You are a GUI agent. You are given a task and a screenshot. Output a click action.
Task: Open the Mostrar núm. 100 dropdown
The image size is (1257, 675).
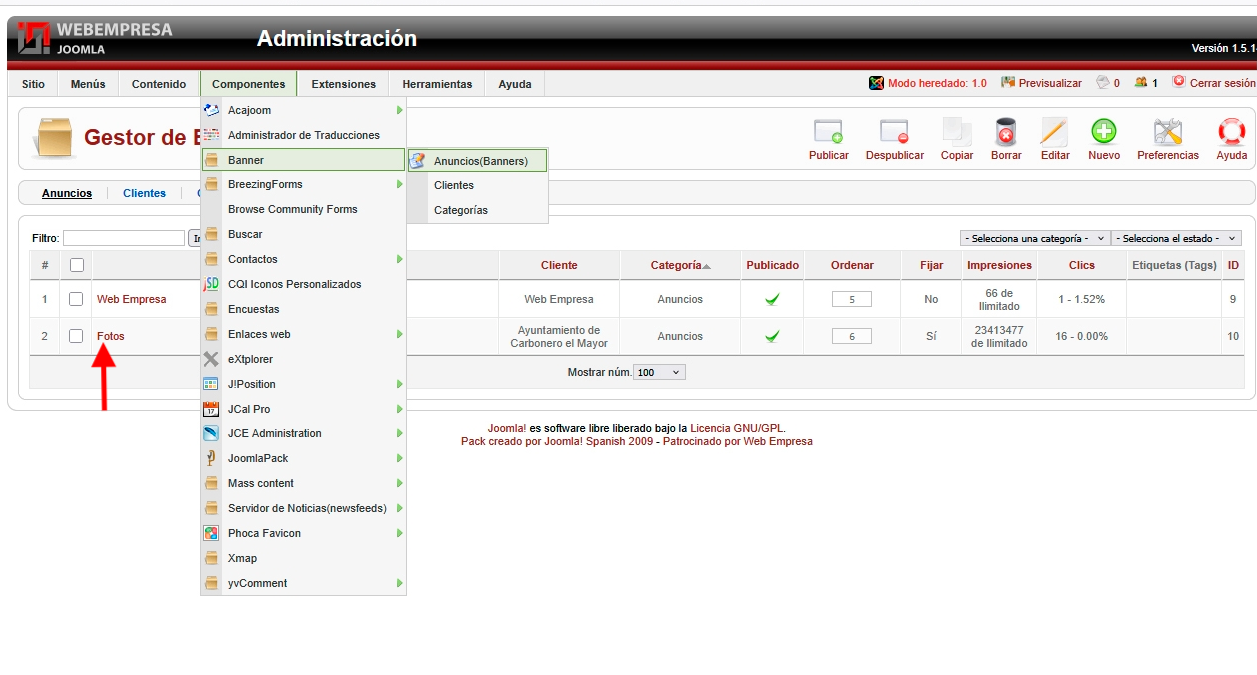[x=659, y=372]
